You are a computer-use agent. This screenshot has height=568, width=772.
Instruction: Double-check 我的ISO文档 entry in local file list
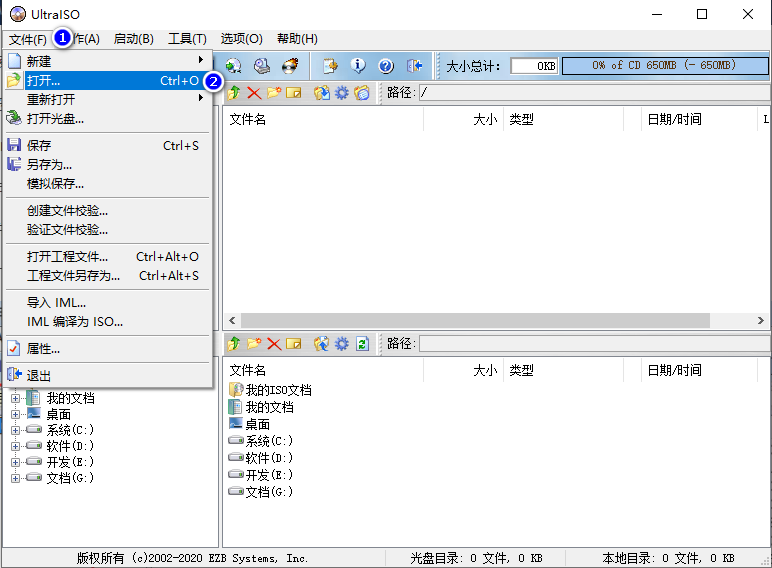[x=278, y=390]
